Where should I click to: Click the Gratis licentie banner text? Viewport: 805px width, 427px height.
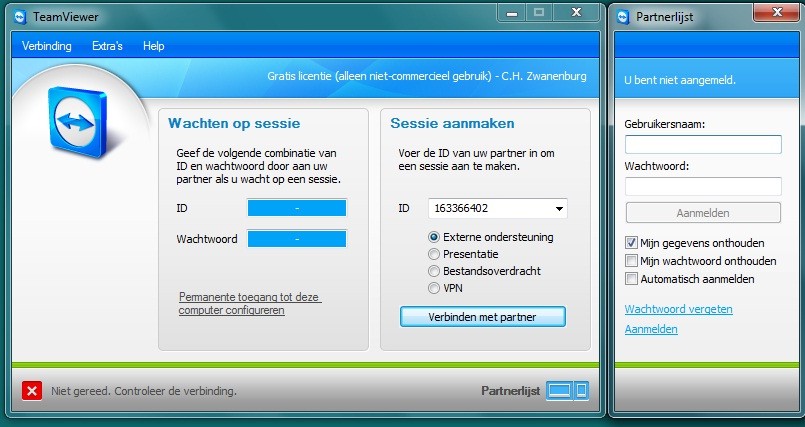pos(427,76)
